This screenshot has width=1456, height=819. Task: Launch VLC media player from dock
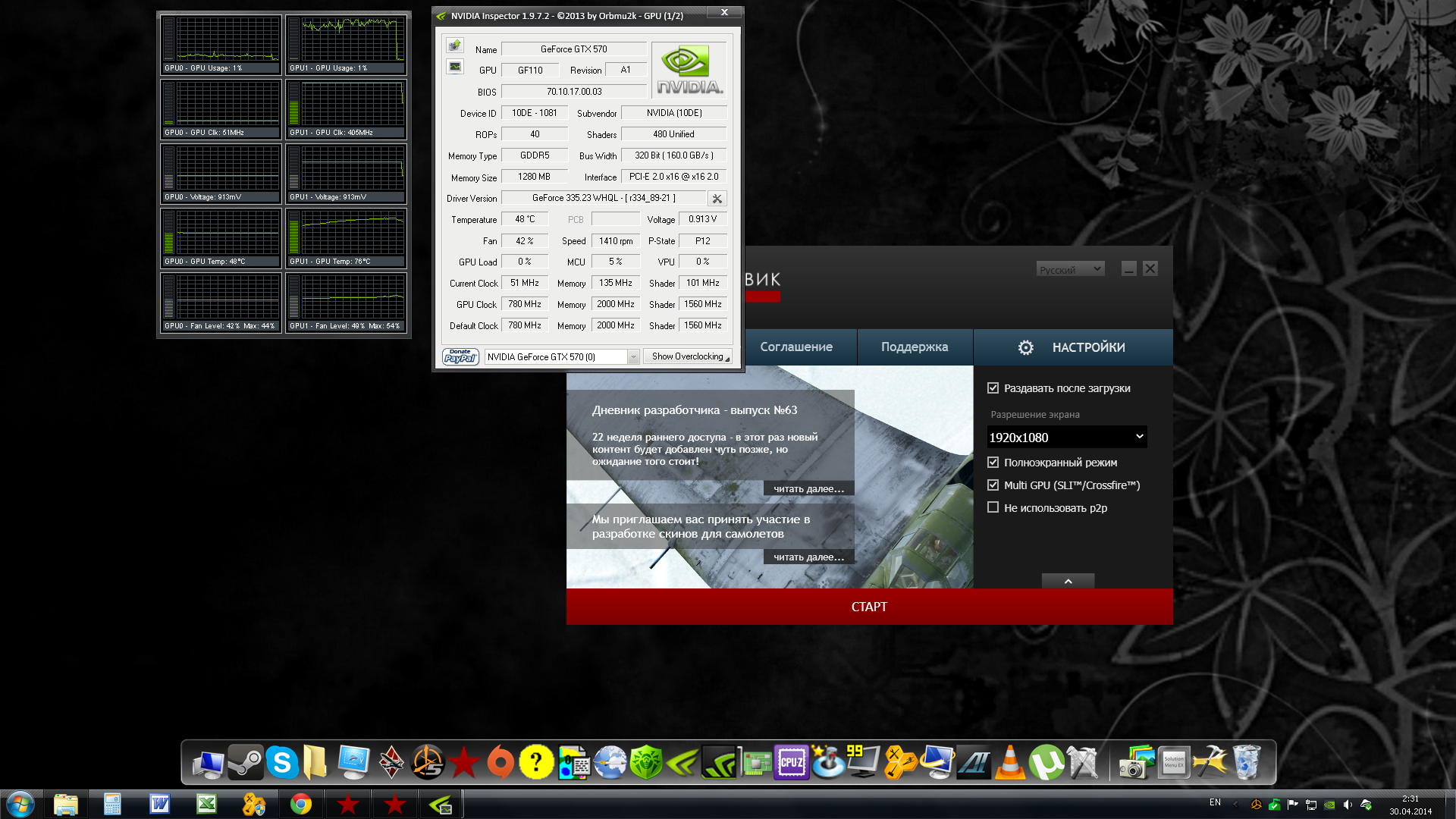1009,762
